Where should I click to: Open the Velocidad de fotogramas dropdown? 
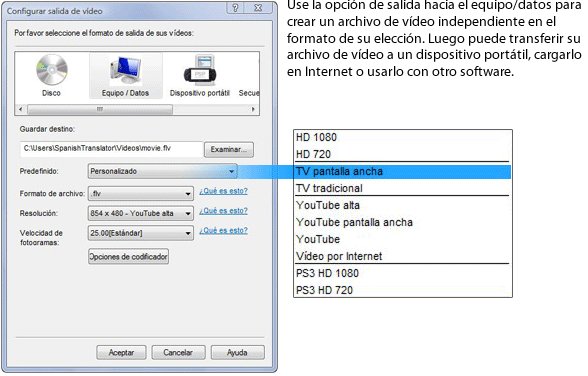click(x=141, y=233)
